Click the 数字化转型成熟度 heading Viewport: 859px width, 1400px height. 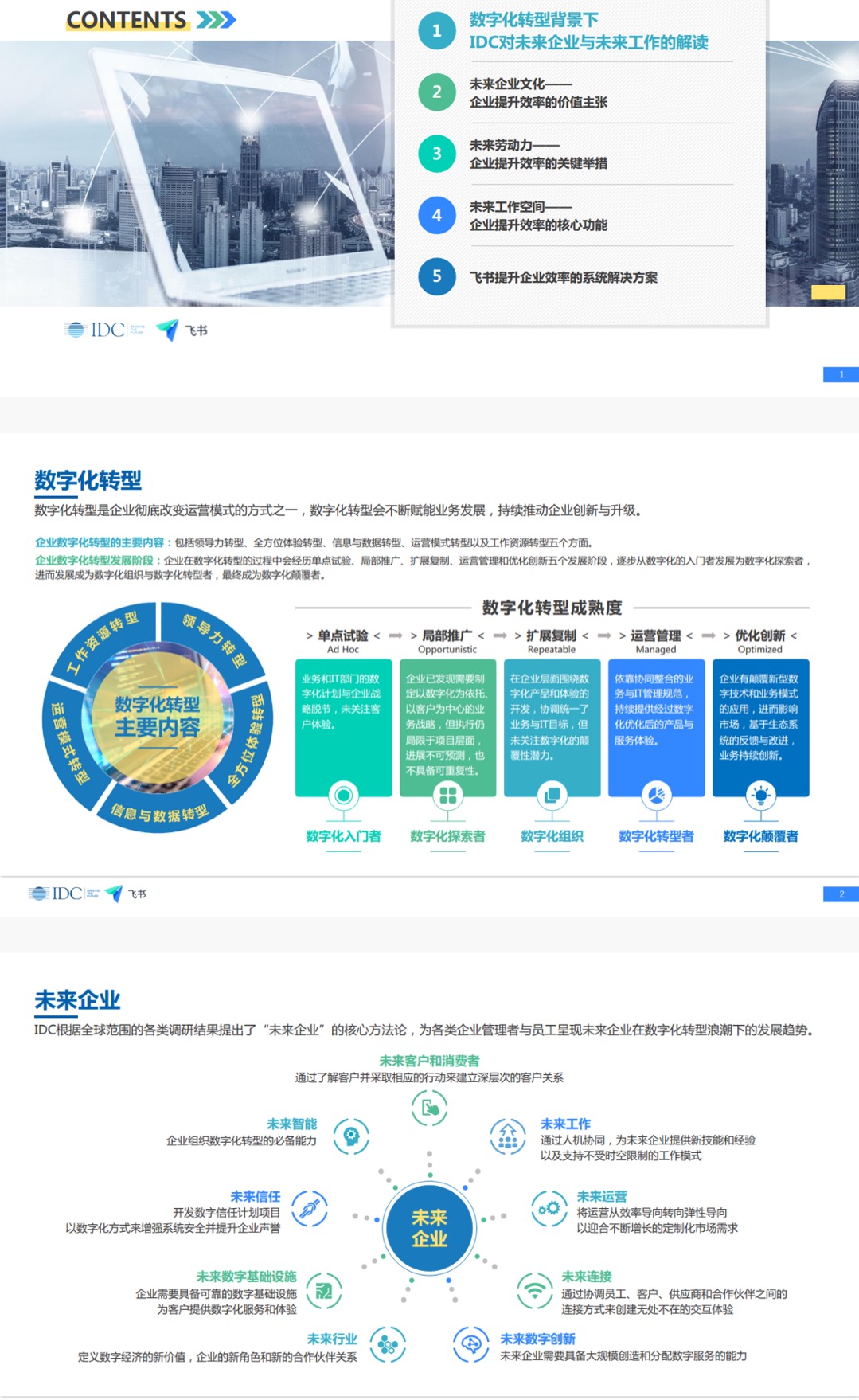point(552,608)
